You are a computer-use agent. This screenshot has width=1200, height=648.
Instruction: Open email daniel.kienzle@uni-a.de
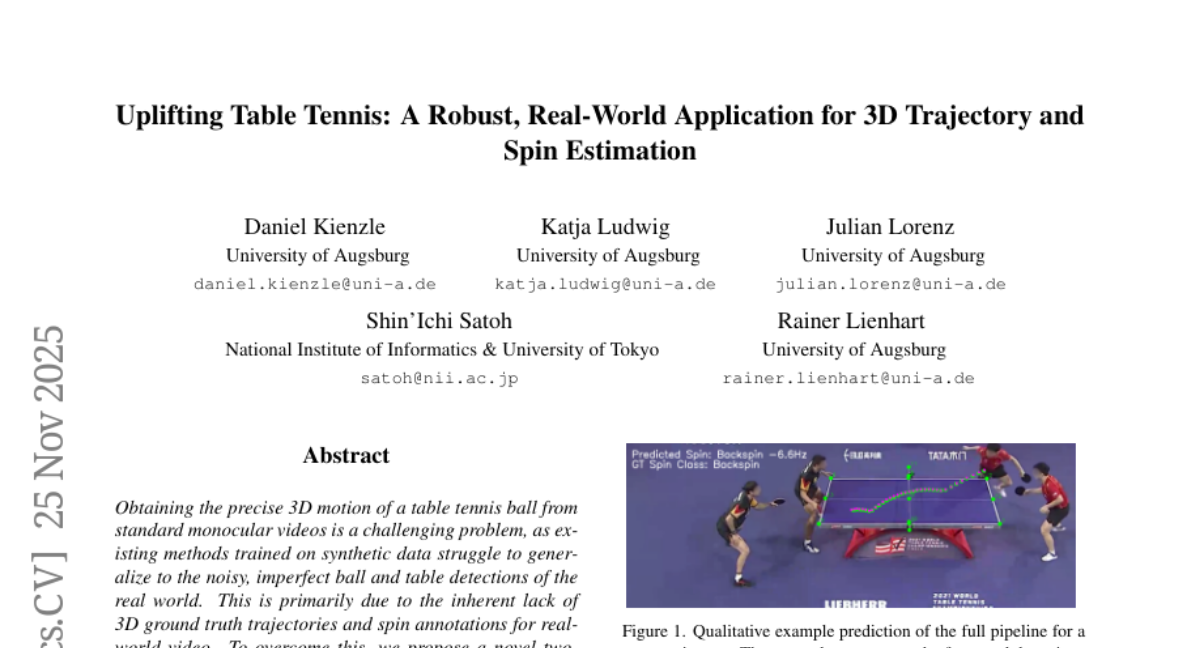(314, 284)
